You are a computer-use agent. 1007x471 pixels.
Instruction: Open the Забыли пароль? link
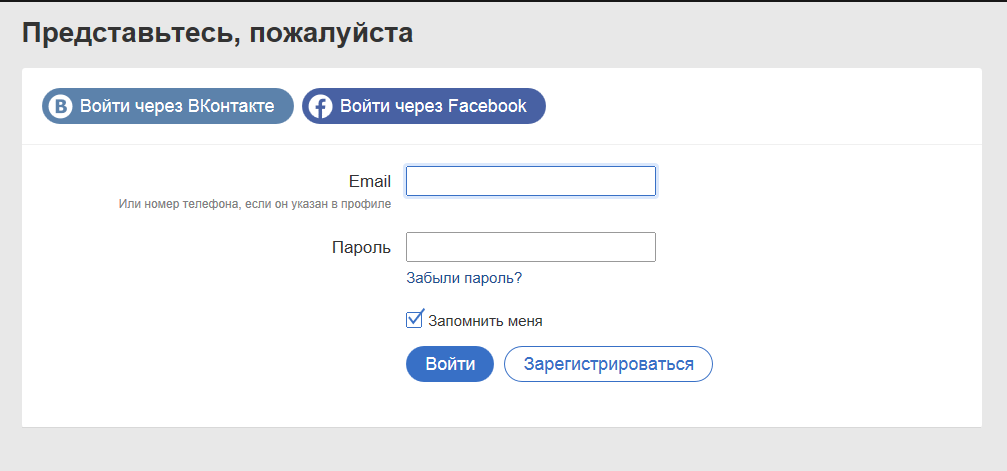(464, 278)
